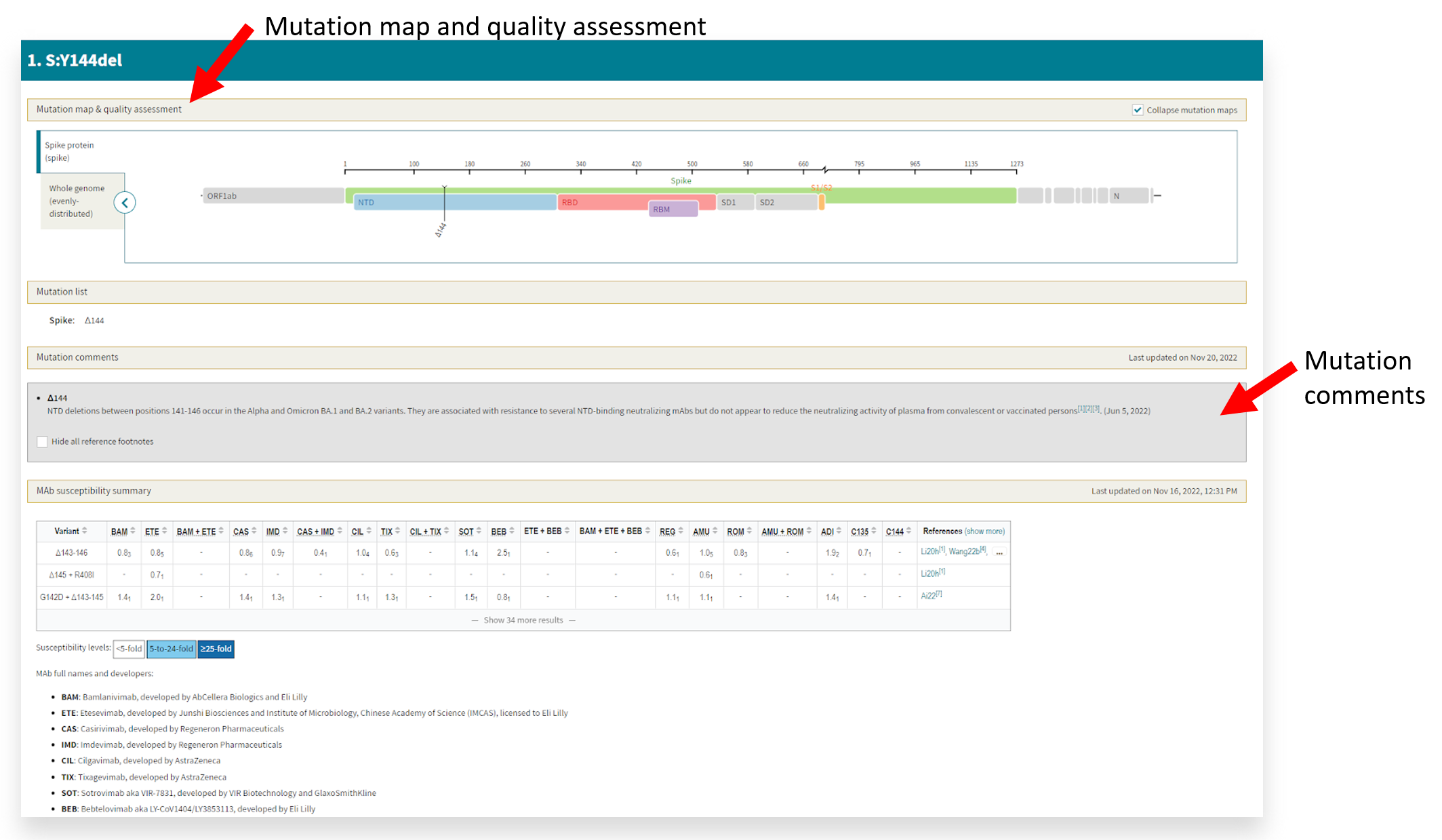Click the ≥25-fold susceptibility level swatch
The width and height of the screenshot is (1442, 840).
click(216, 649)
